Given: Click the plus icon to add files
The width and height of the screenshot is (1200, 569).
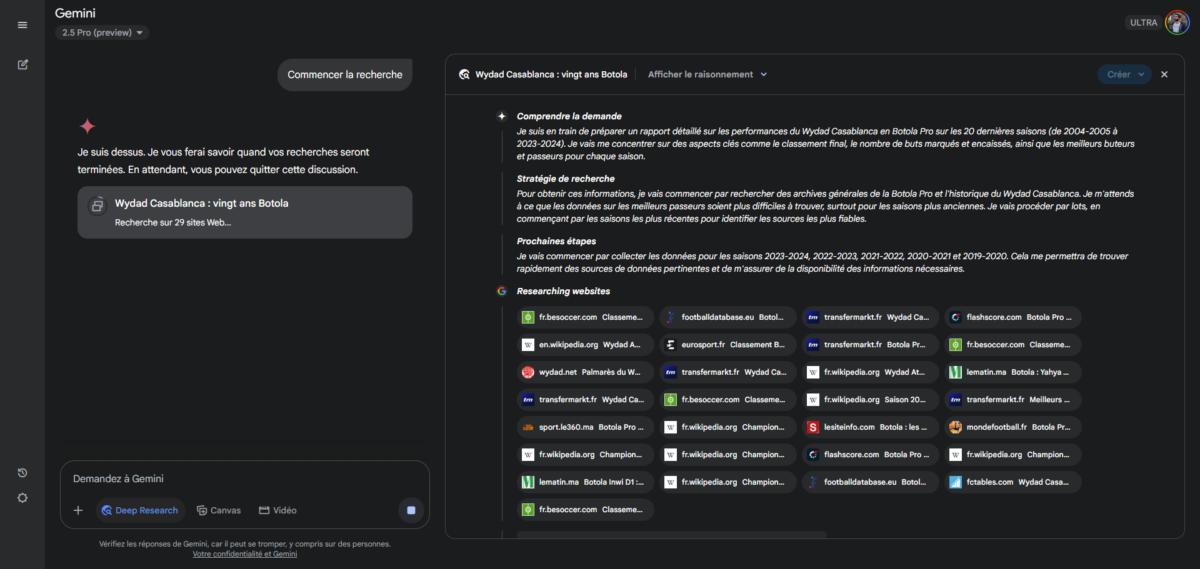Looking at the screenshot, I should point(78,510).
